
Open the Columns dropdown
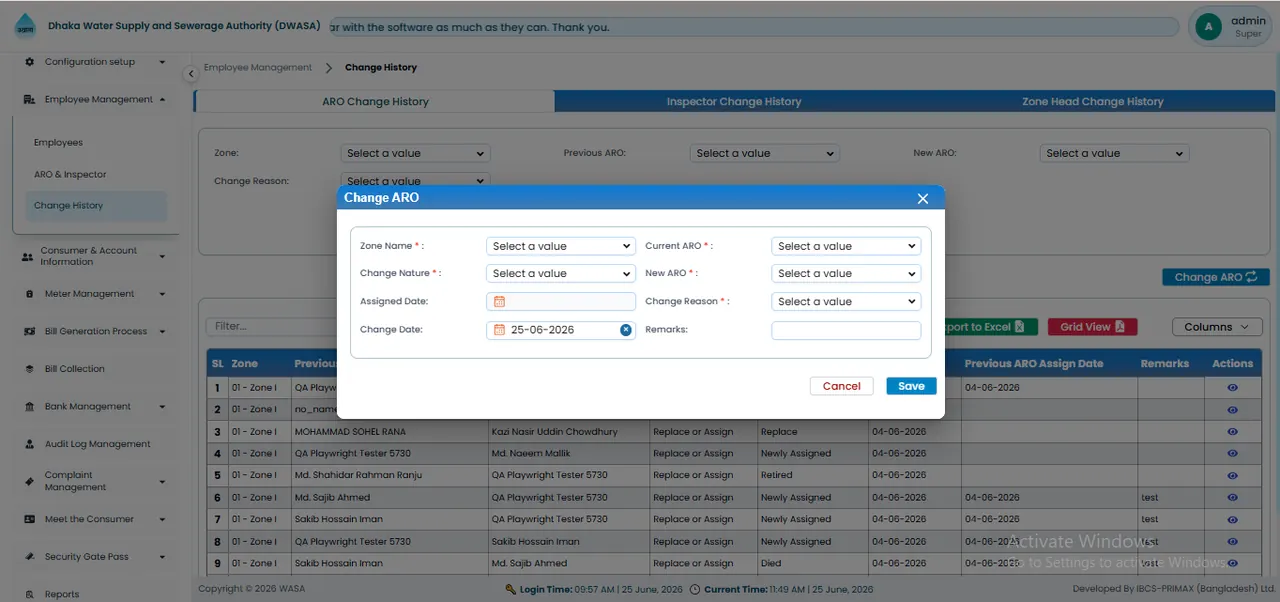point(1217,327)
